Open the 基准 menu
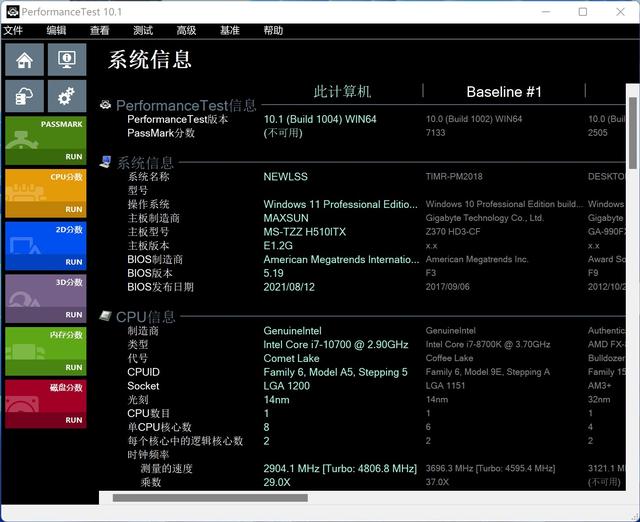The image size is (640, 522). point(229,31)
